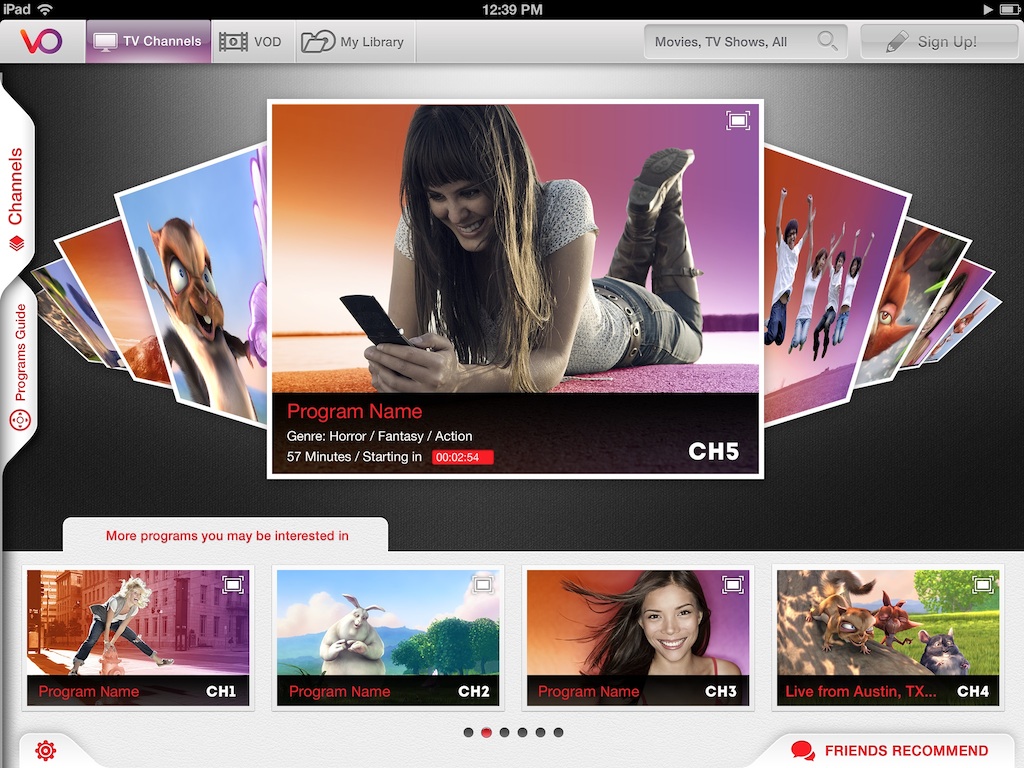Tap fullscreen icon on CH3 thumbnail
Screen dimensions: 1024x768
click(733, 584)
